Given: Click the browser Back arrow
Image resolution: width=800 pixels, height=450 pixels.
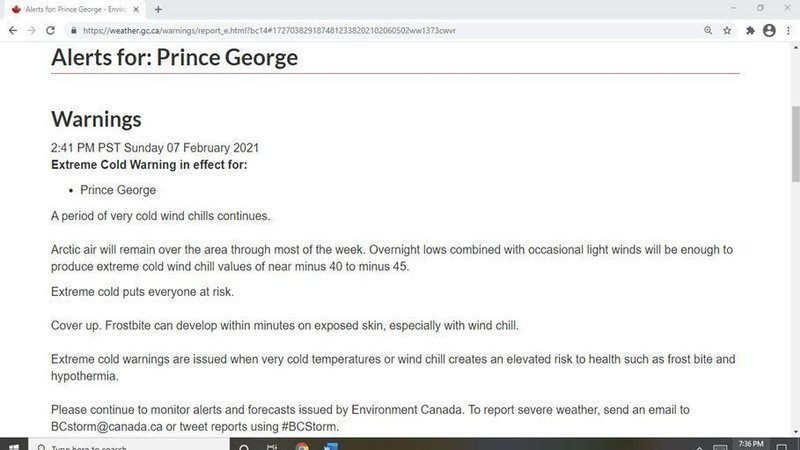Looking at the screenshot, I should (x=12, y=30).
